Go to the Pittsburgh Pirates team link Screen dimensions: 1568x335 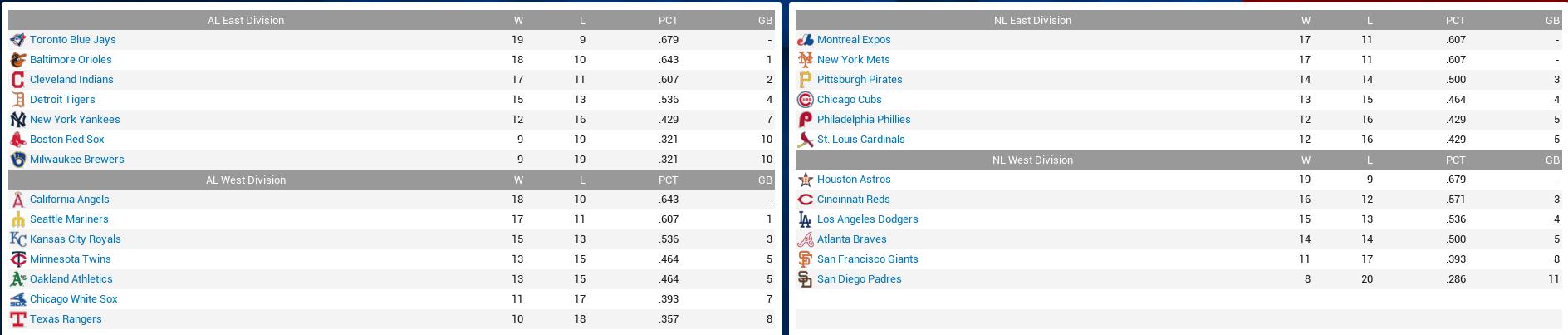tap(860, 80)
